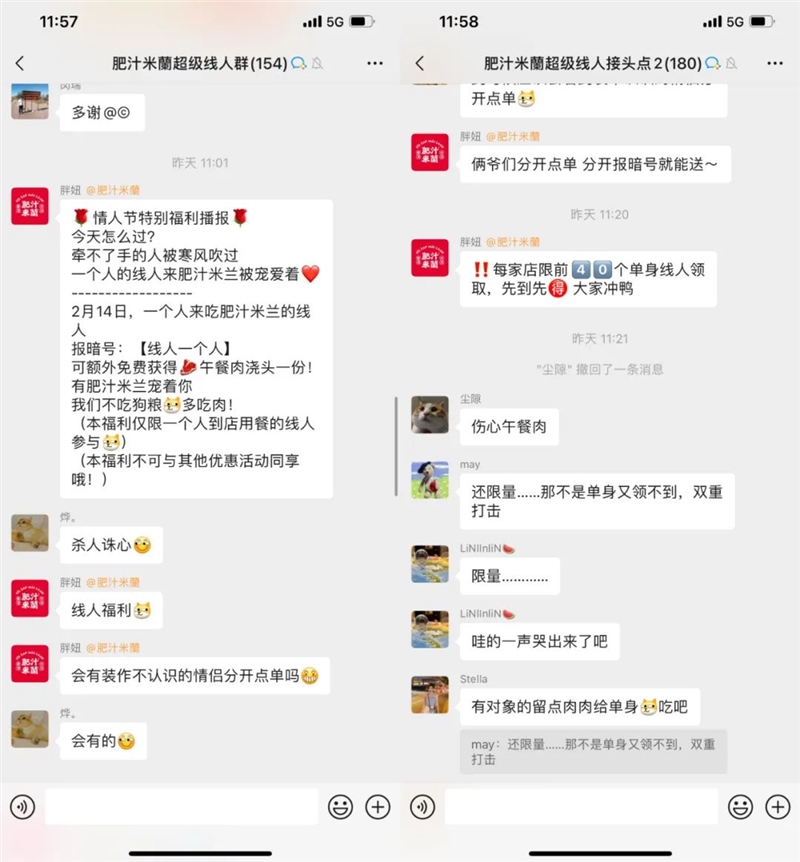Viewport: 800px width, 862px height.
Task: Tap Stella's profile avatar
Action: coord(430,695)
